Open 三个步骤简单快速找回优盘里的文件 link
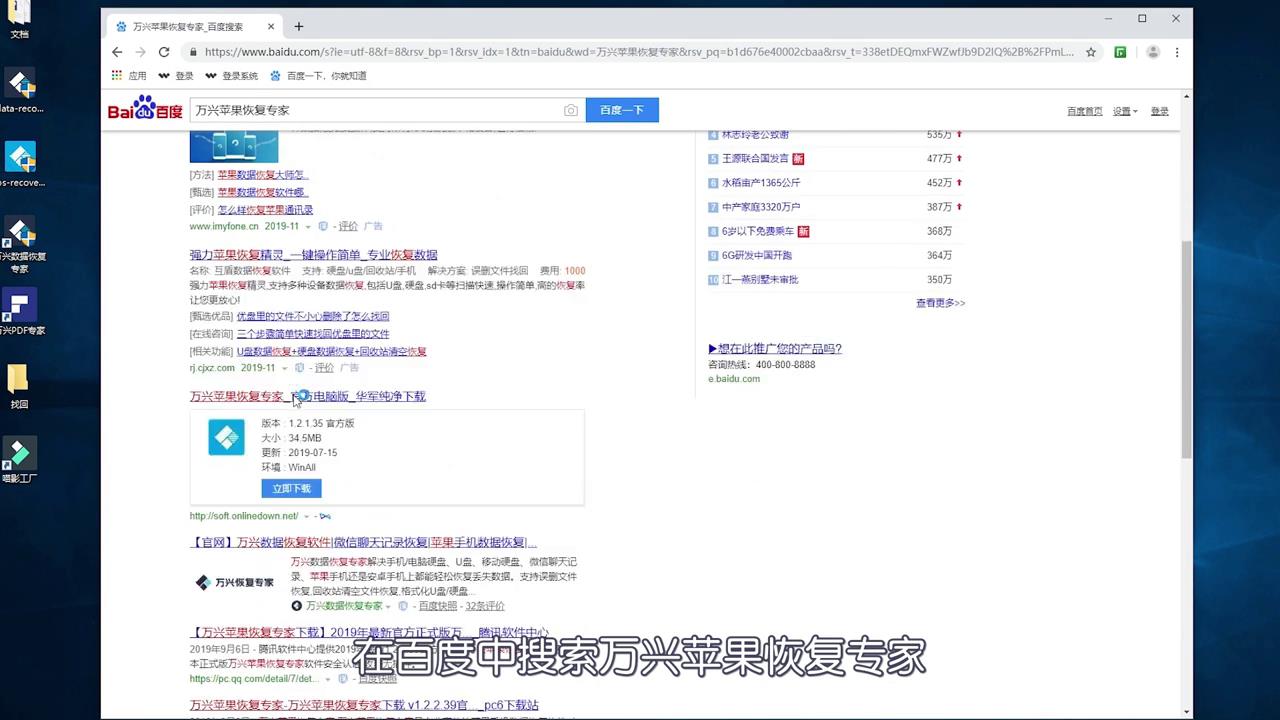 tap(313, 334)
